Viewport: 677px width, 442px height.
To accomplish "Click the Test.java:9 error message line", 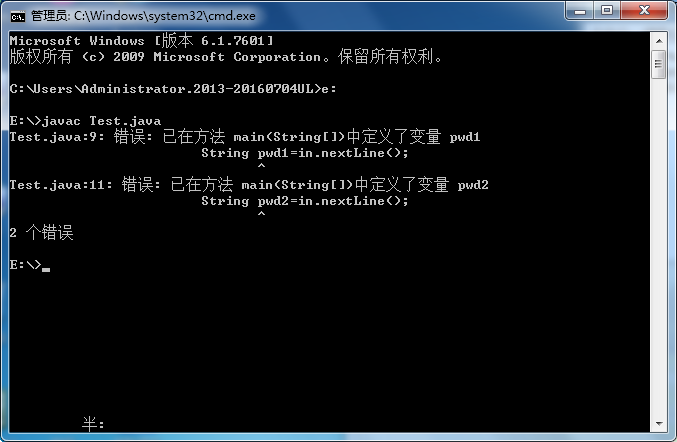I will (x=245, y=137).
